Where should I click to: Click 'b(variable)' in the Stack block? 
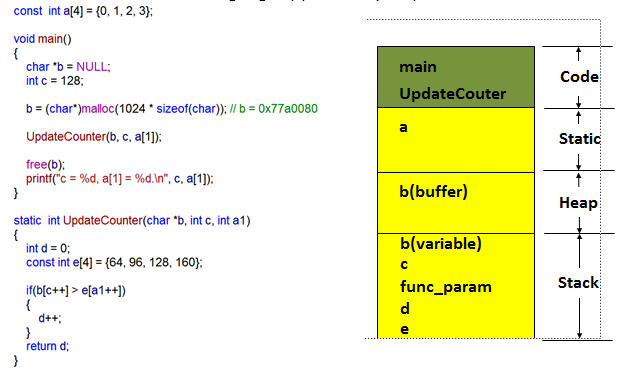(x=441, y=244)
